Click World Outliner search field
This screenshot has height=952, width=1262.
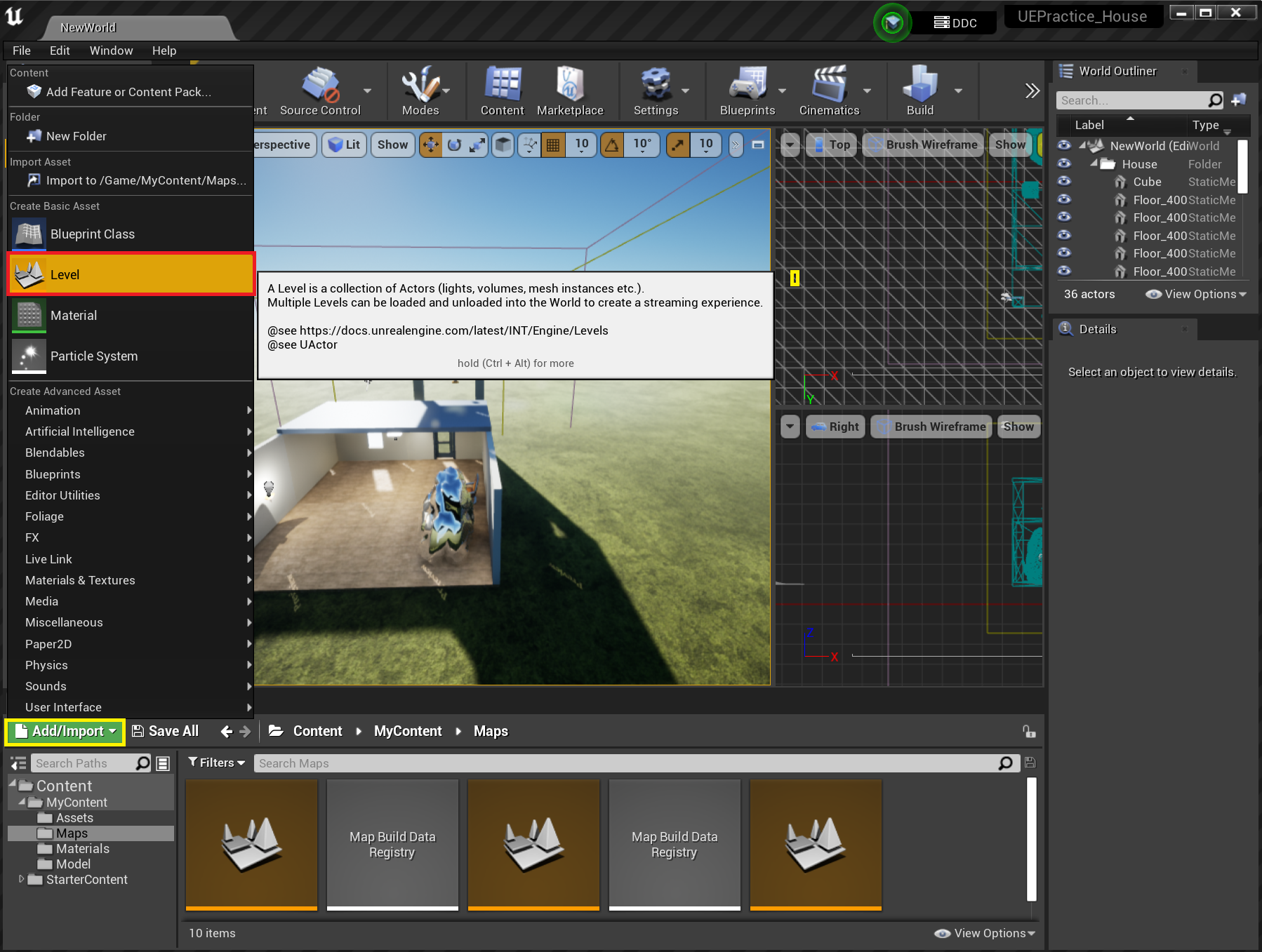[1133, 100]
